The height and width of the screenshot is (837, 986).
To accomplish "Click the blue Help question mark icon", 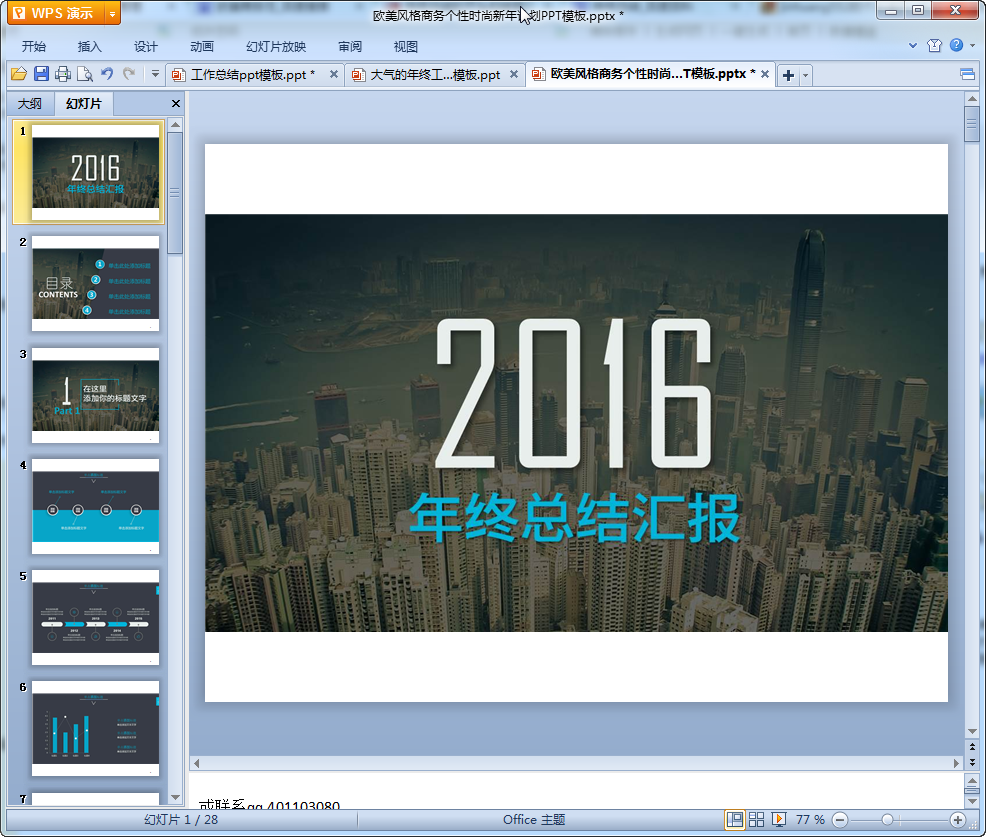I will 956,45.
